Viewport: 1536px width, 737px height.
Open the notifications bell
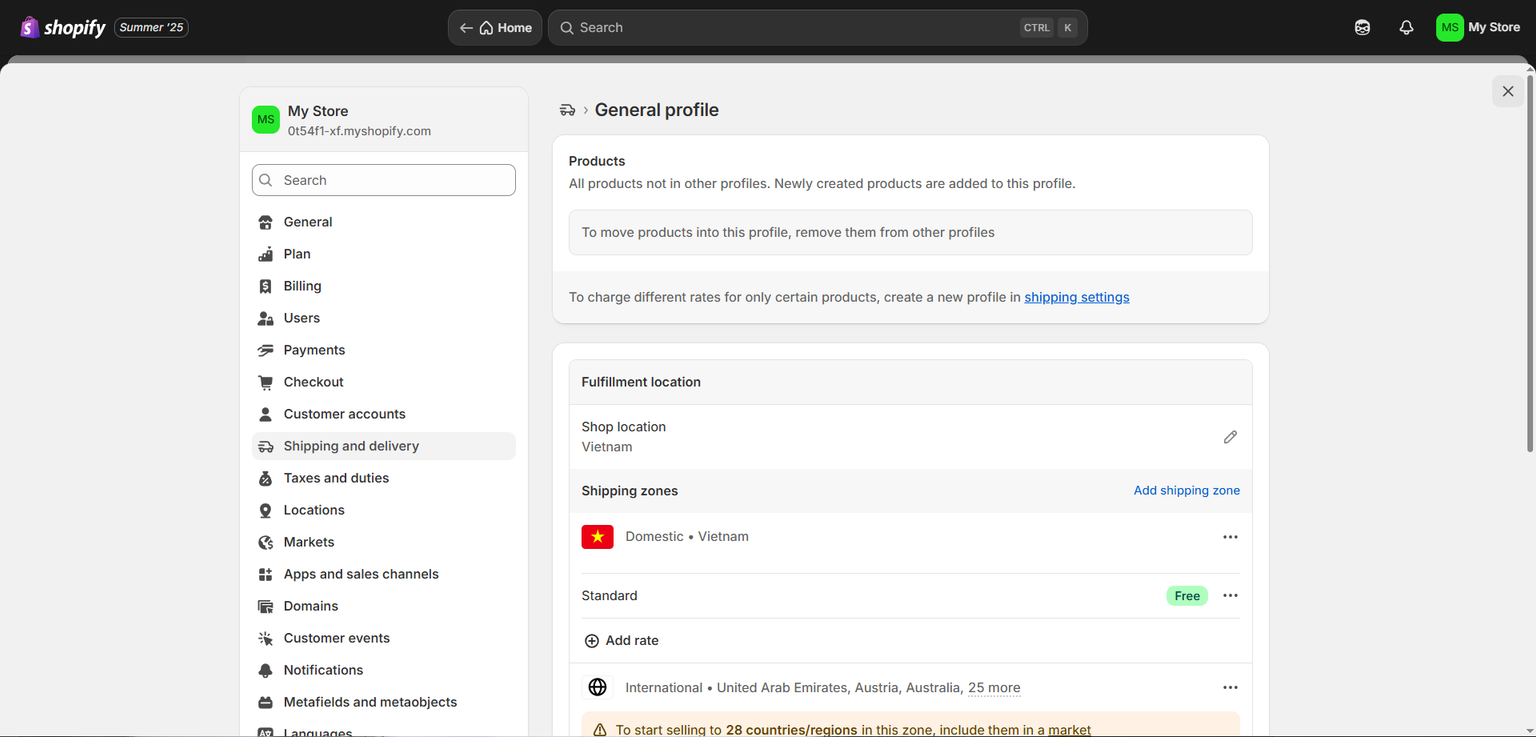point(1406,28)
